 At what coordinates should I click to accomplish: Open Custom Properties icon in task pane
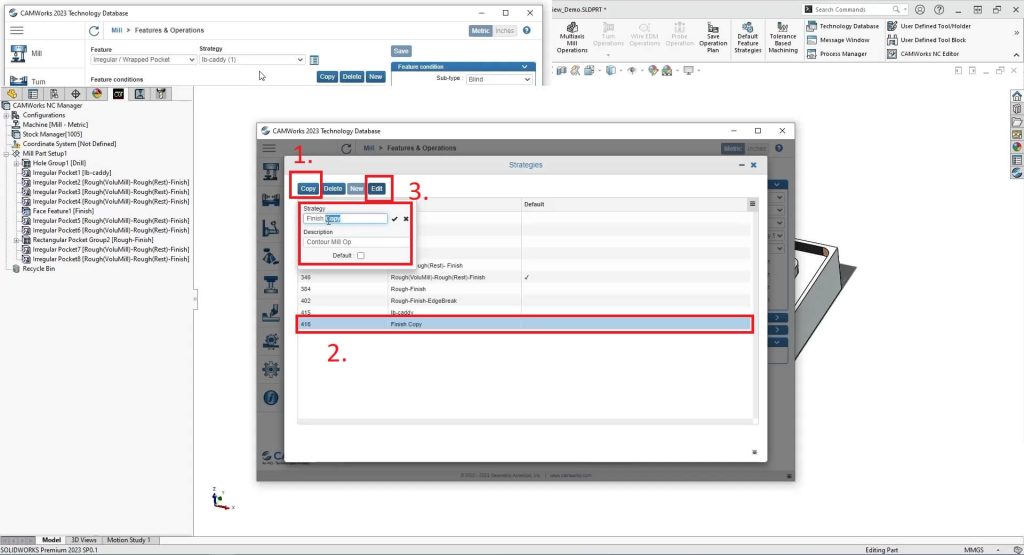coord(1017,160)
